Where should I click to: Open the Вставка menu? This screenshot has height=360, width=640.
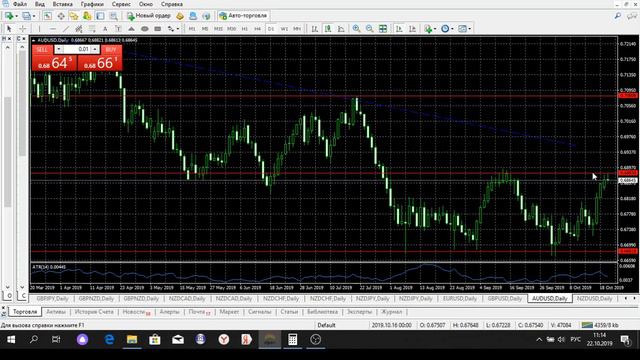[62, 4]
